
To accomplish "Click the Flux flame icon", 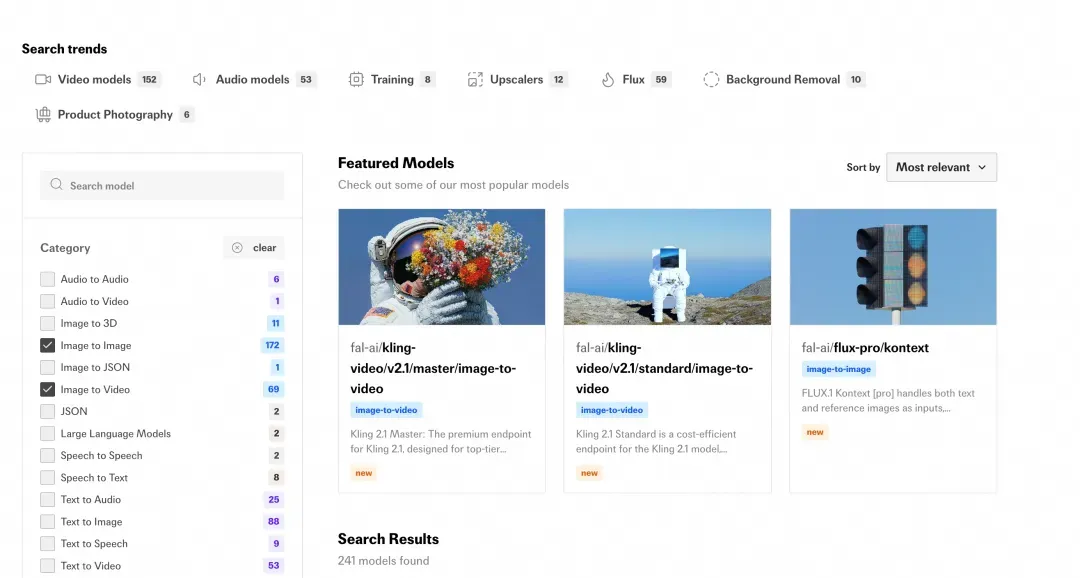I will tap(608, 79).
